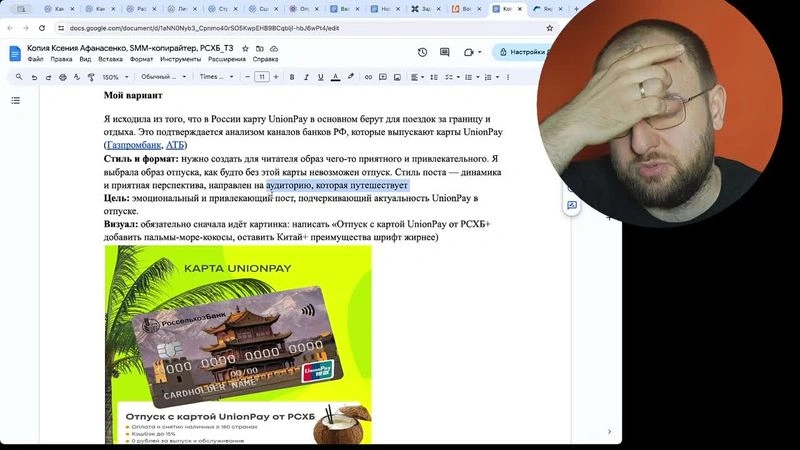Click the move to folder icon
Image resolution: width=800 pixels, height=450 pixels.
point(260,48)
